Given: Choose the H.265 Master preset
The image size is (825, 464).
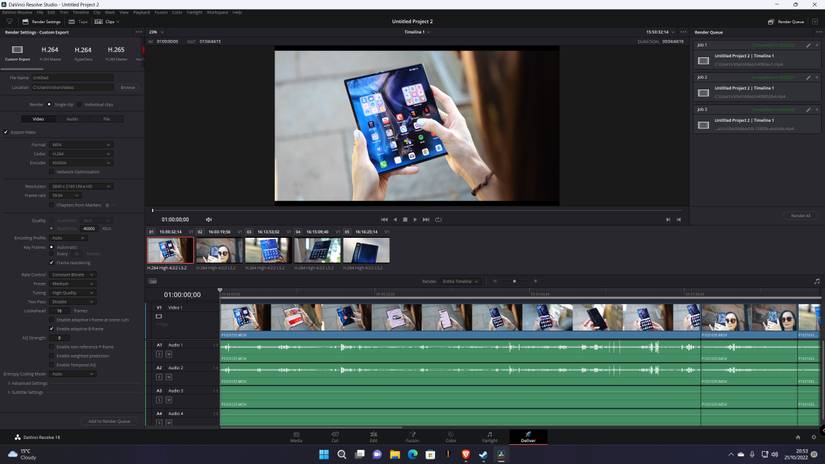Looking at the screenshot, I should point(116,53).
